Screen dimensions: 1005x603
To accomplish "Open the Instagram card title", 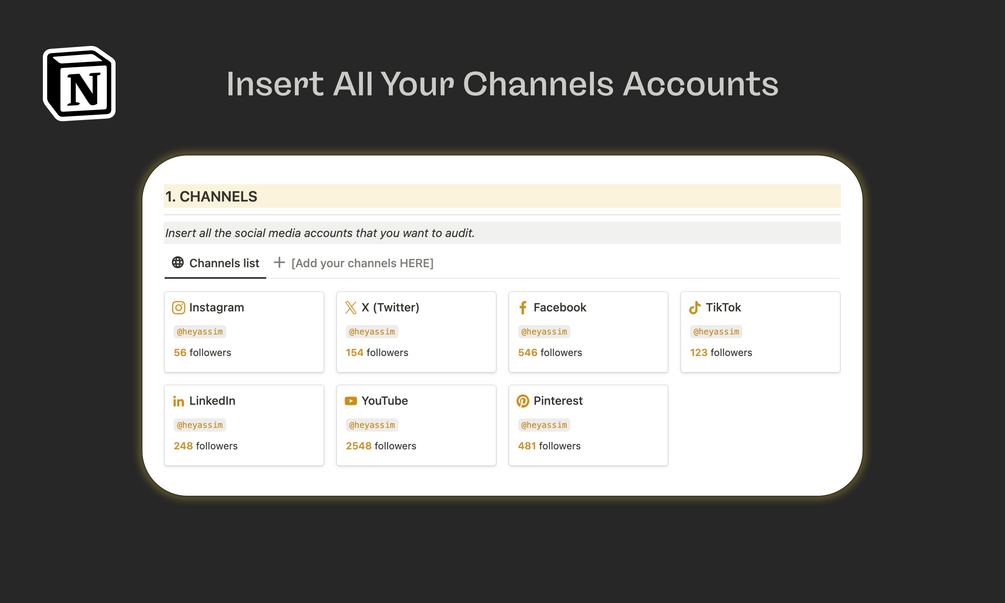I will point(216,308).
